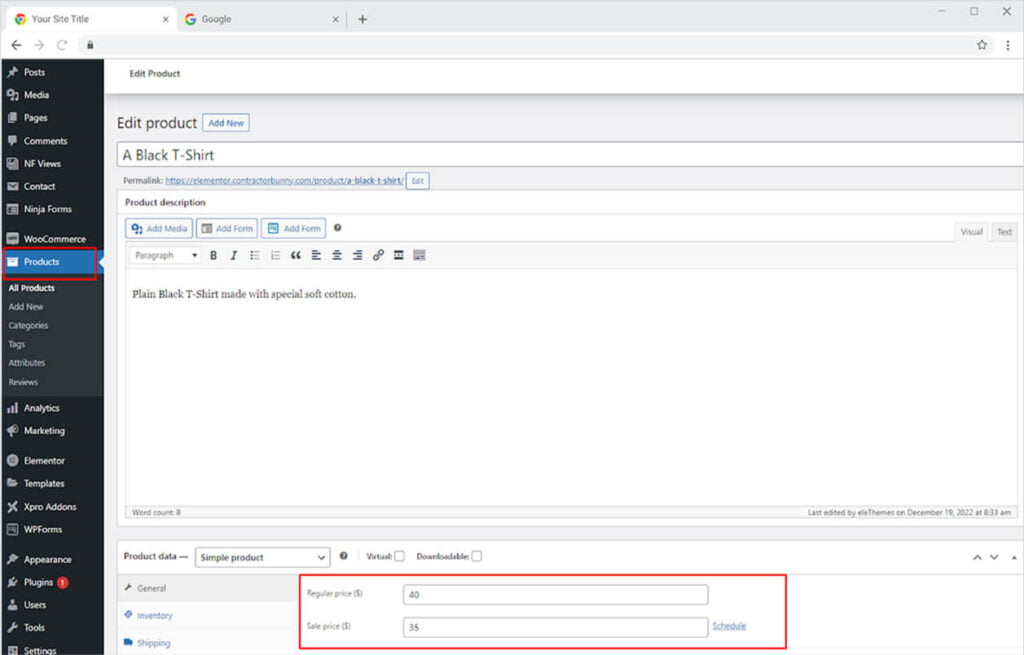1024x655 pixels.
Task: Create a bulleted list
Action: click(x=254, y=256)
